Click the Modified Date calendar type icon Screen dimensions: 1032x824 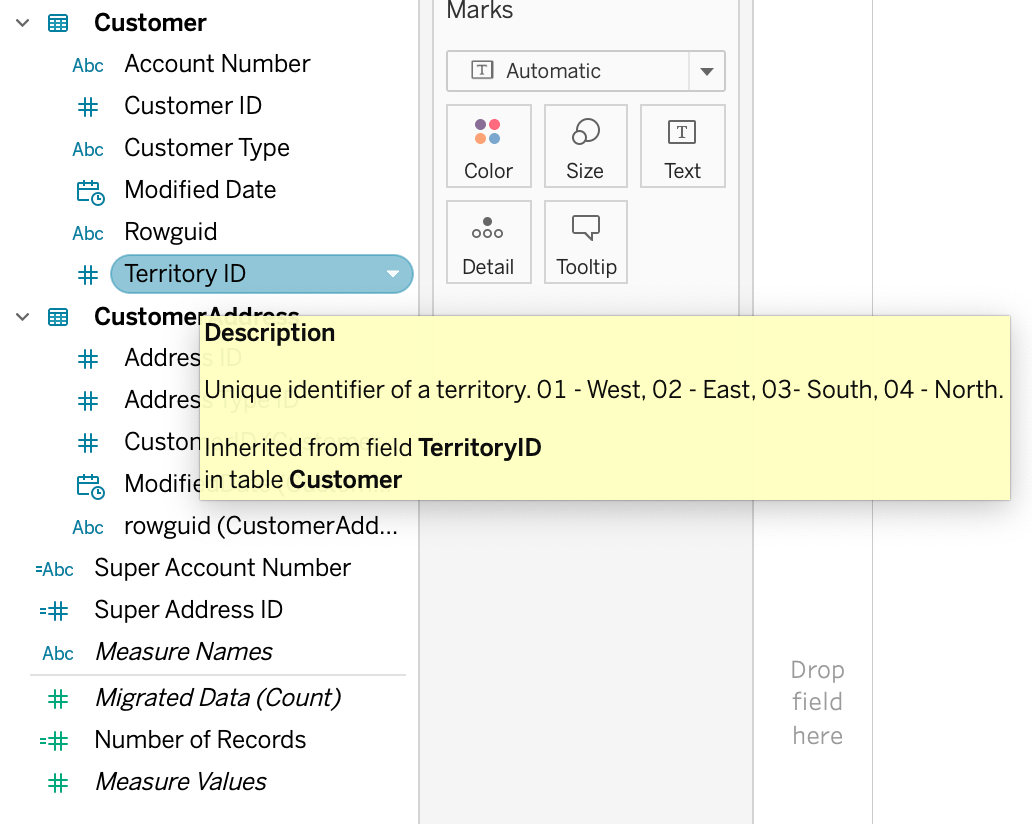coord(90,191)
